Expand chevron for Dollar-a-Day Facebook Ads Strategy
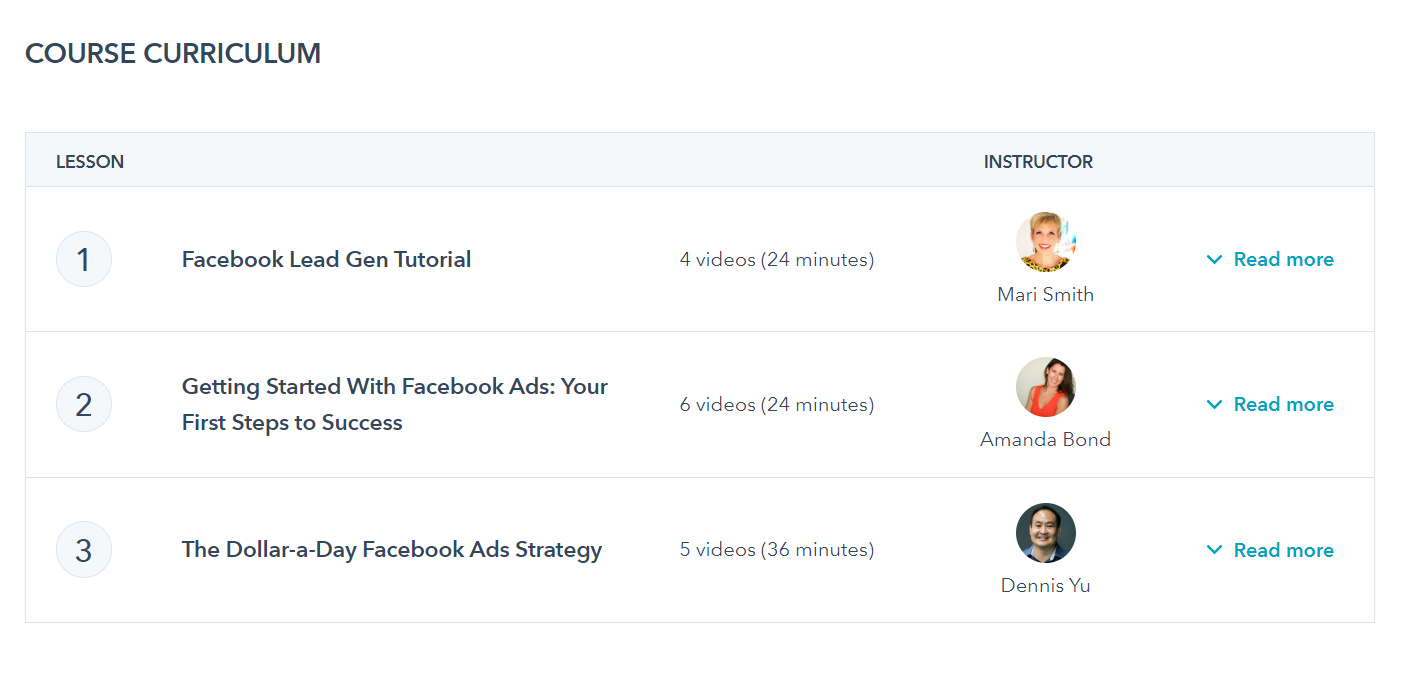1422x690 pixels. pos(1214,550)
